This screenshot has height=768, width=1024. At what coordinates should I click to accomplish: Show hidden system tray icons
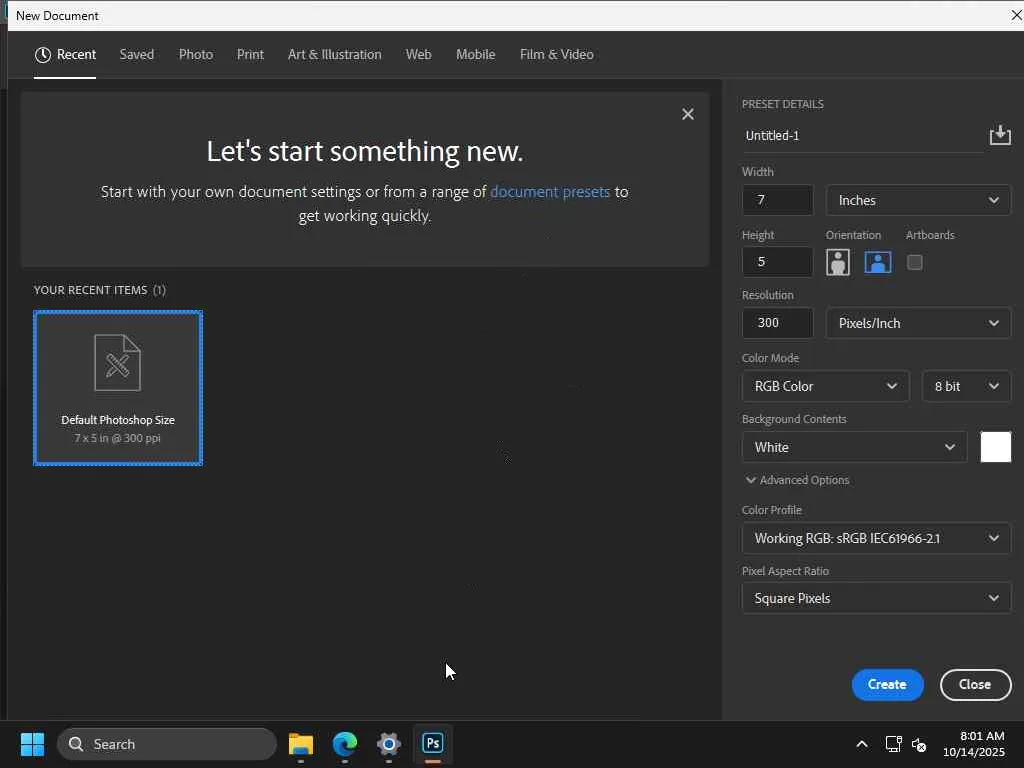861,744
